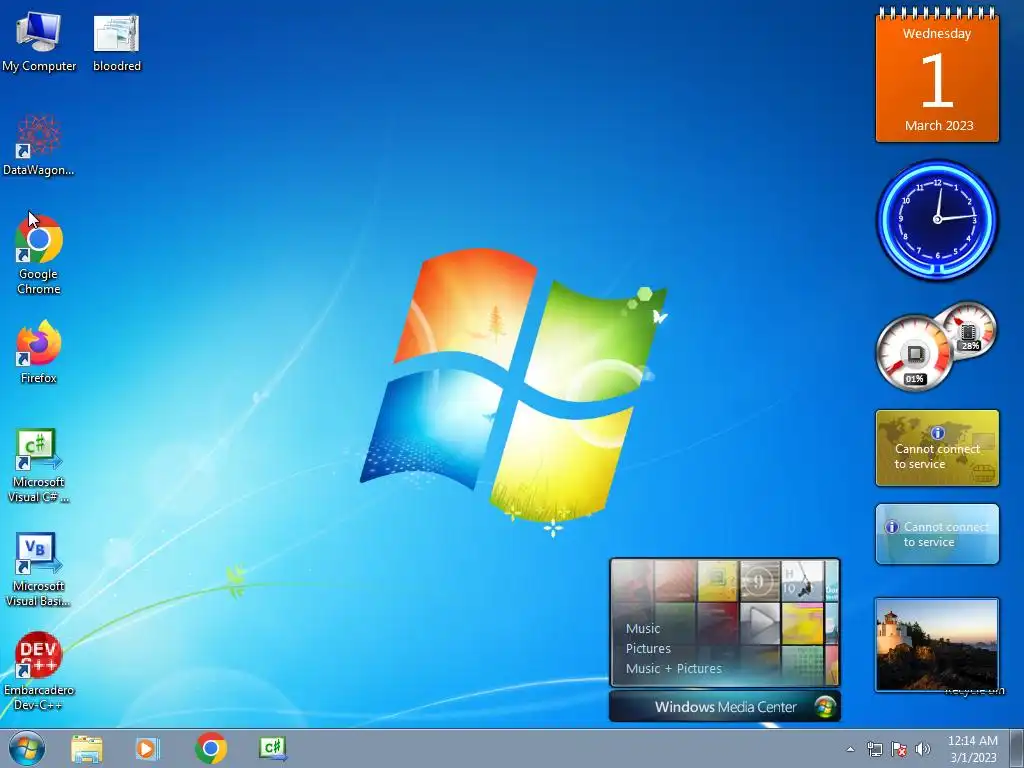Open the Windows Start menu orb
The height and width of the screenshot is (768, 1024).
coord(27,748)
